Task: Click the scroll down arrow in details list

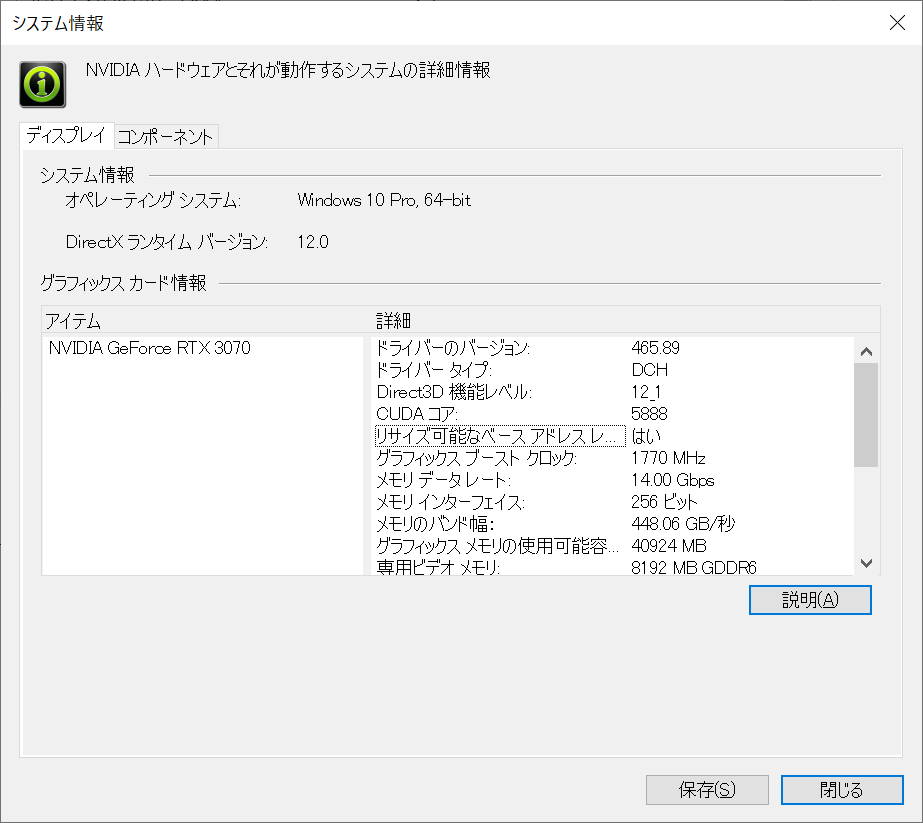Action: pyautogui.click(x=866, y=563)
